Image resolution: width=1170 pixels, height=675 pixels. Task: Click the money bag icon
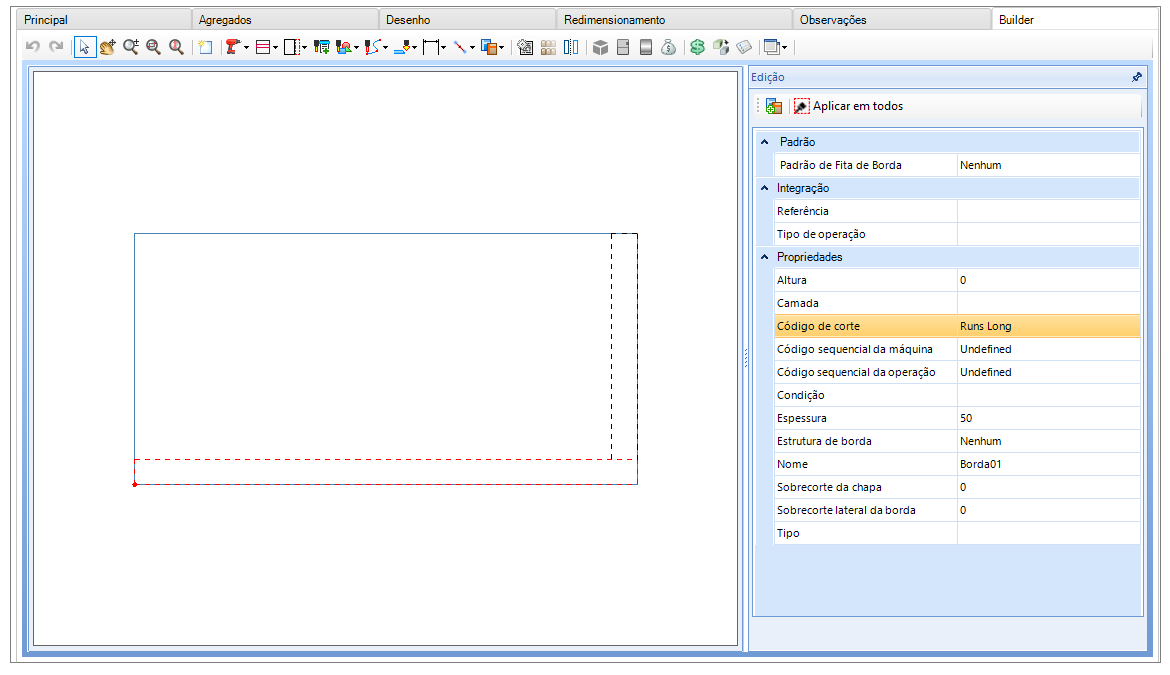[669, 47]
